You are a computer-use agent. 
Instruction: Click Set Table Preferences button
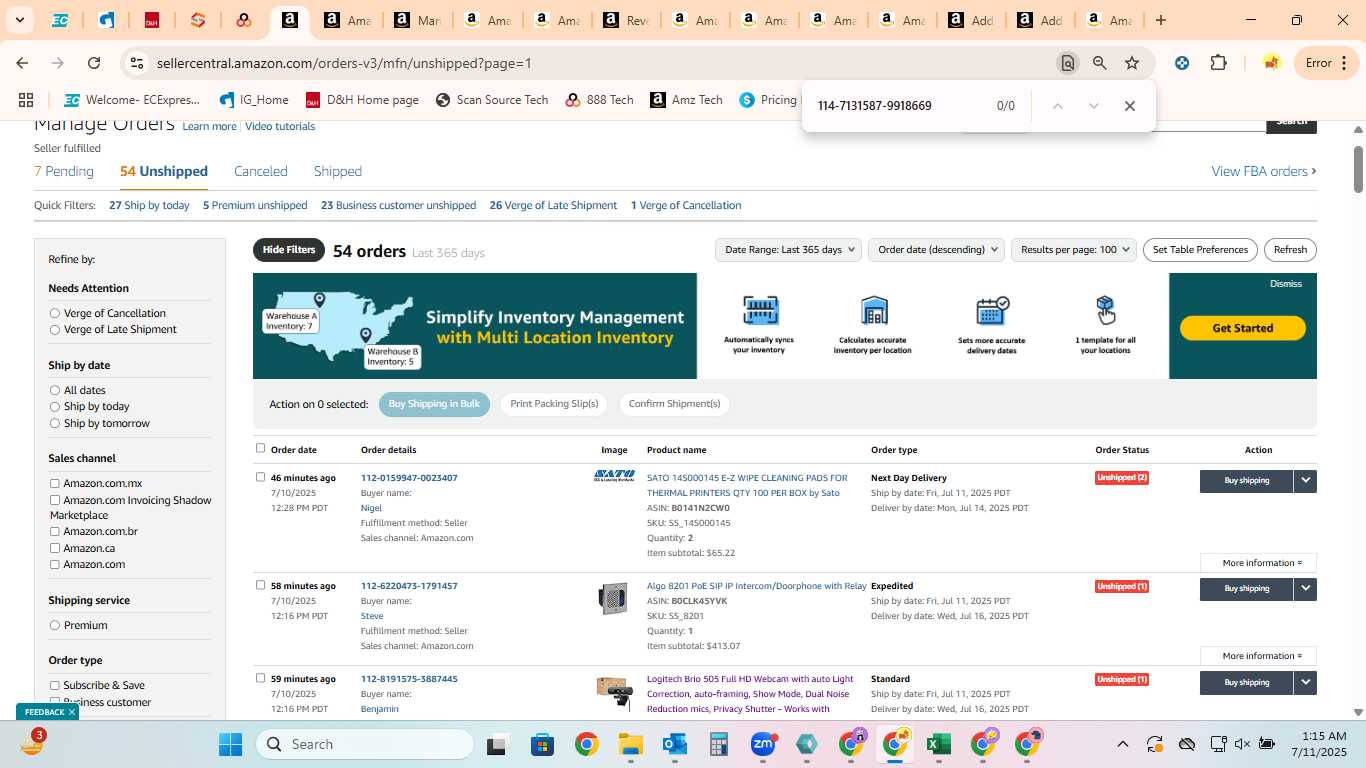1200,250
